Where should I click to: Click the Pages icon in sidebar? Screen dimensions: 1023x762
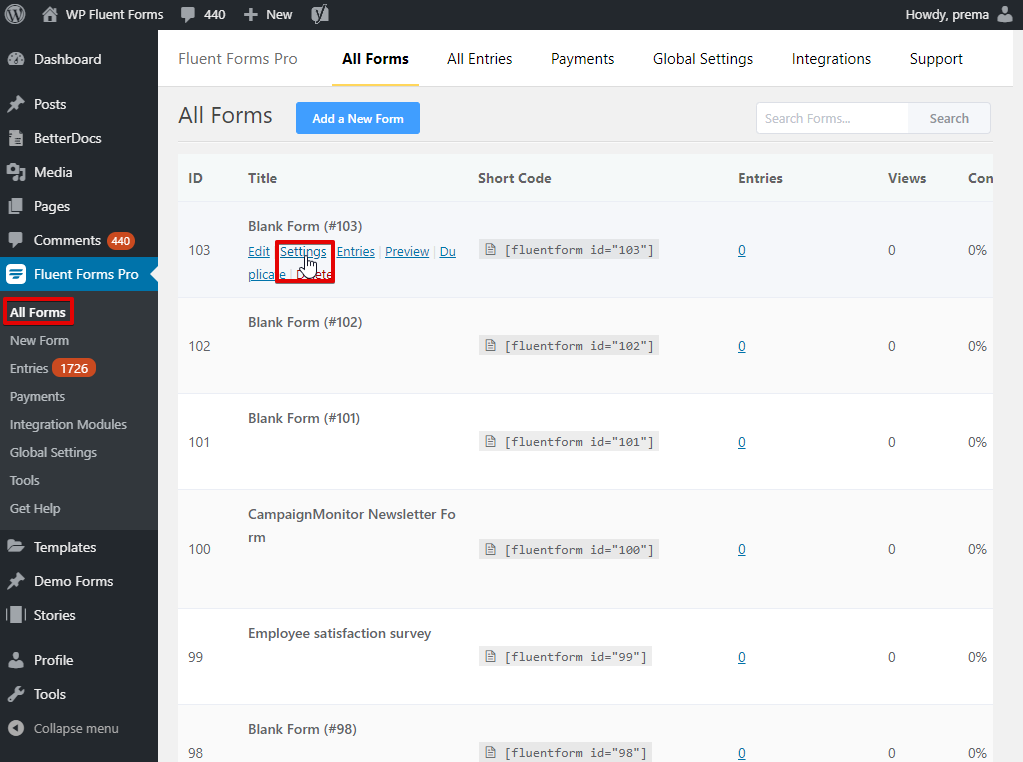coord(16,206)
